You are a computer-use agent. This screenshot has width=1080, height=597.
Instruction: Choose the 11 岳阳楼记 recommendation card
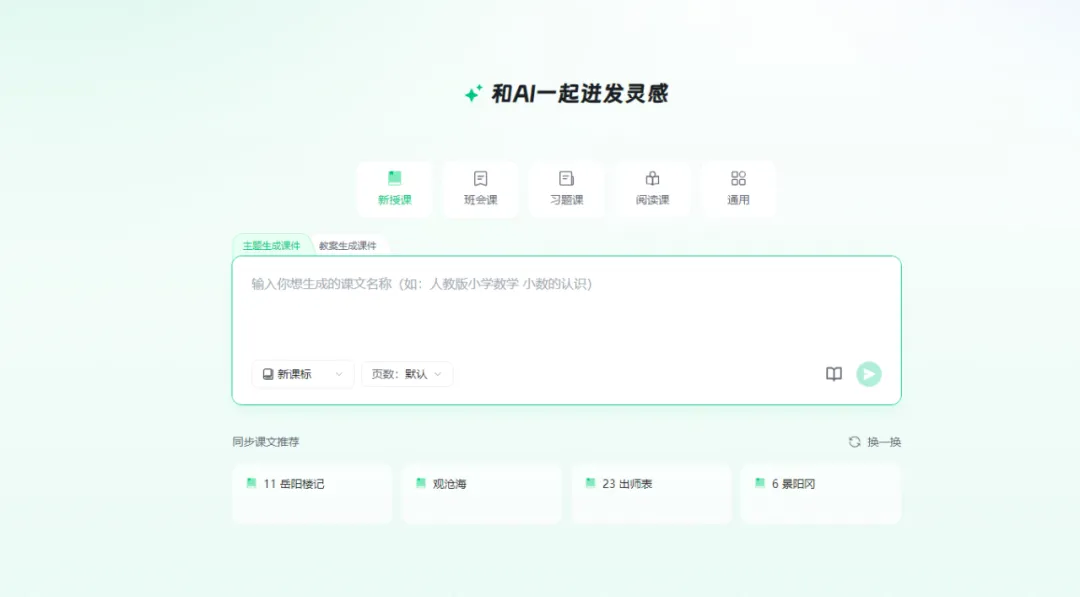point(313,494)
